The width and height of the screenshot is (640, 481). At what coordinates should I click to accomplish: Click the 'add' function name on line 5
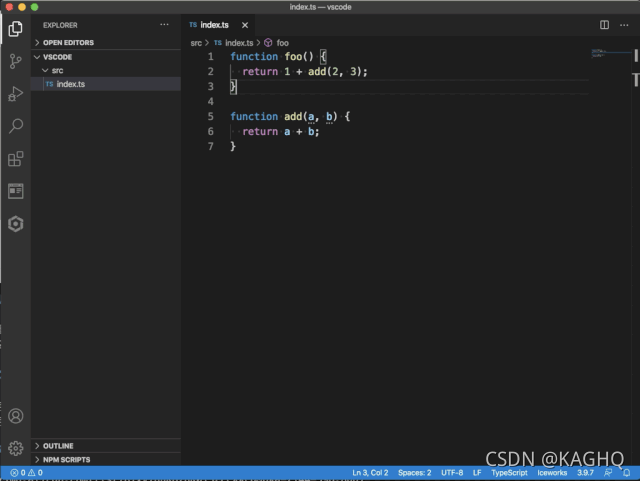(x=293, y=116)
